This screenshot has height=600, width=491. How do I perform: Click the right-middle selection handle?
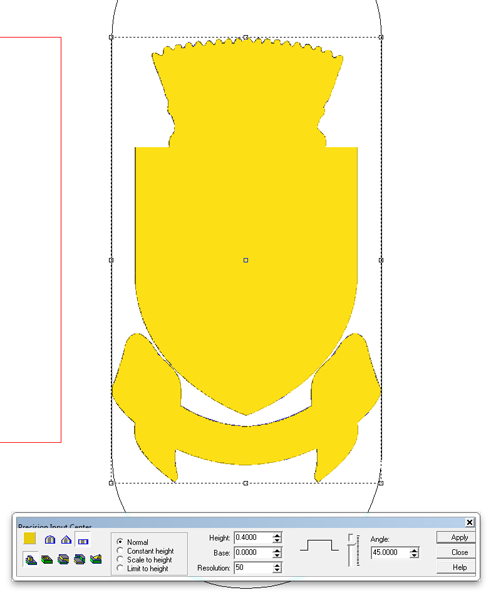tap(381, 260)
